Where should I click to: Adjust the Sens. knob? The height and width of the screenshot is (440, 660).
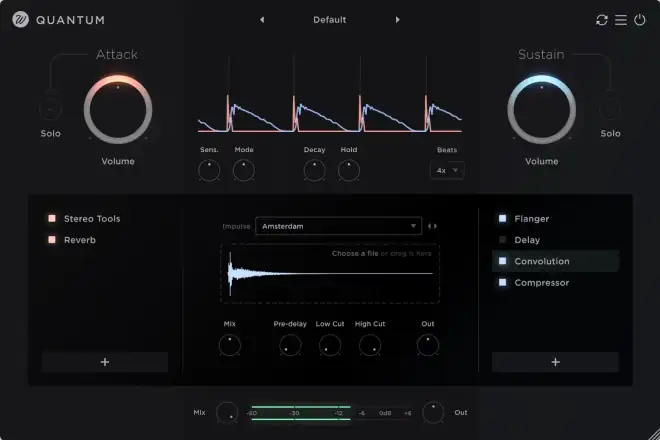pos(209,171)
